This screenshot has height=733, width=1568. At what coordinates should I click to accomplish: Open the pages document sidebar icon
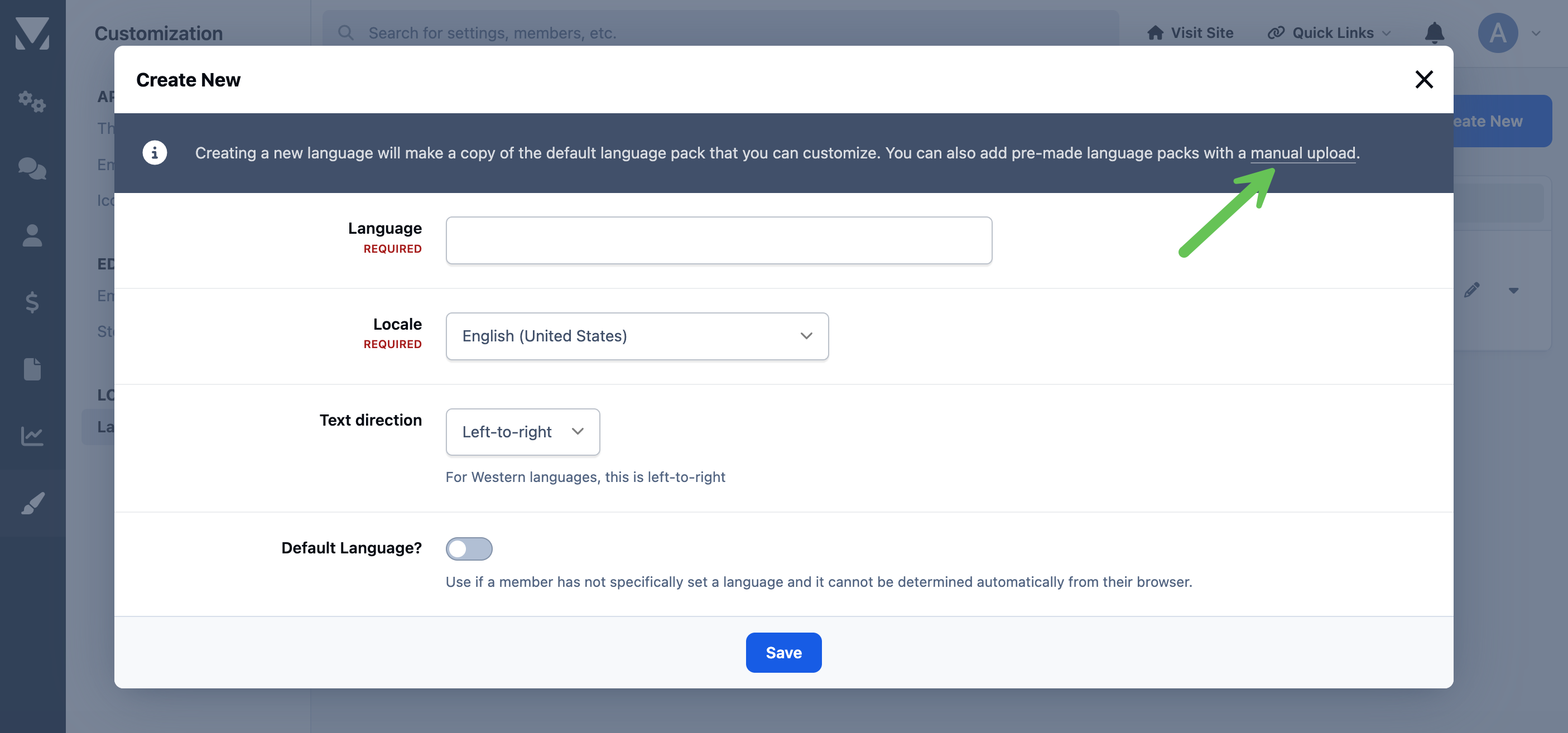click(x=32, y=369)
